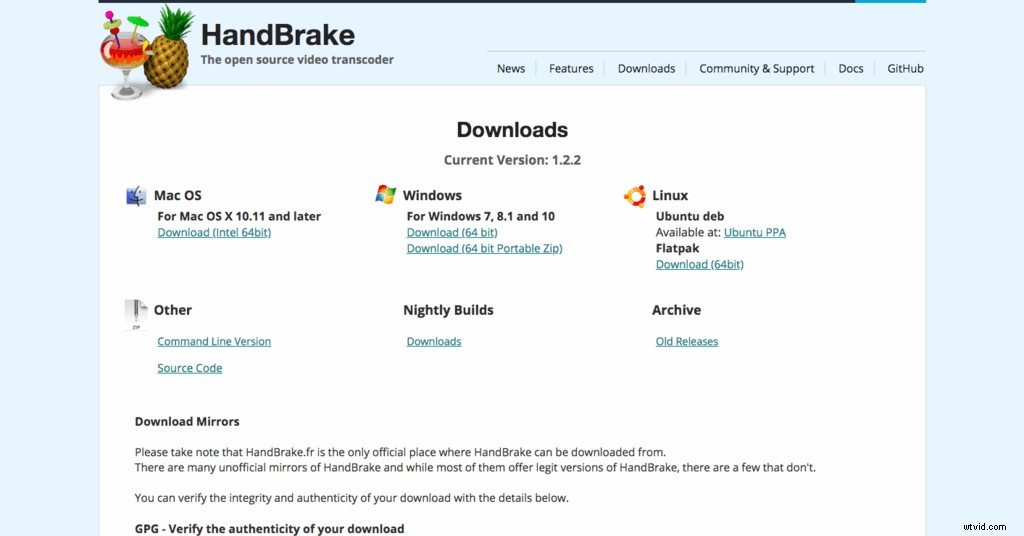Open the Old Releases archive link
The height and width of the screenshot is (536, 1024).
pos(686,342)
